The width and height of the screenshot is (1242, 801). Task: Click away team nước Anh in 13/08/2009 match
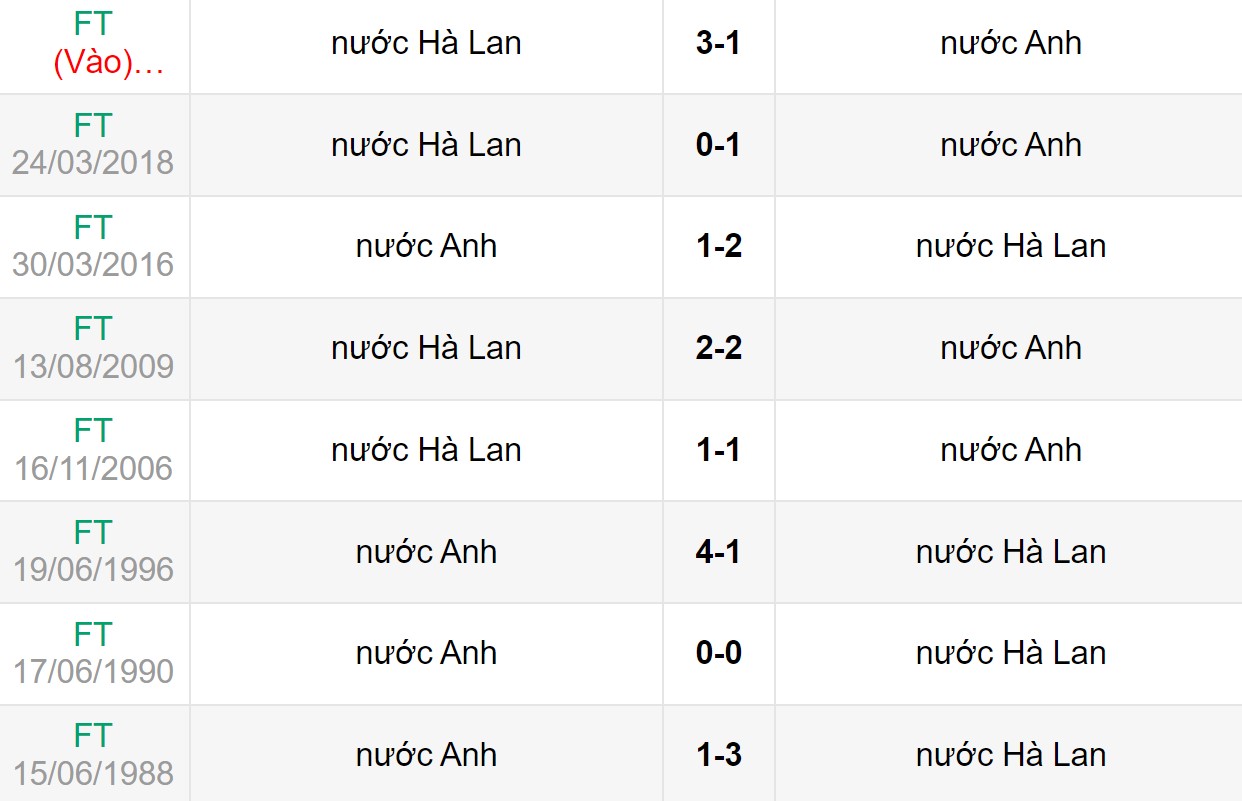[1011, 348]
